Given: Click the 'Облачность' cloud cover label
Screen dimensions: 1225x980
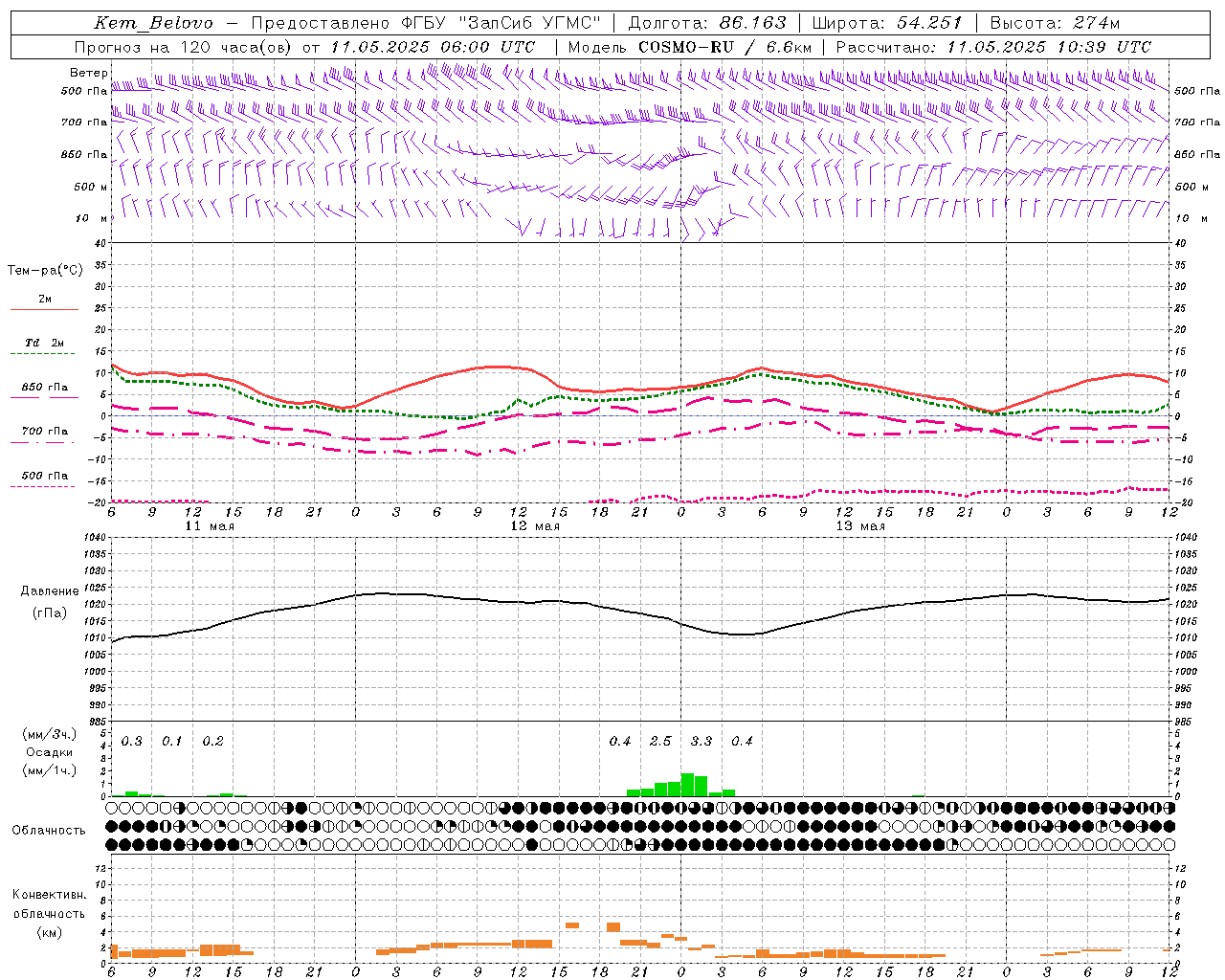Looking at the screenshot, I should 49,831.
